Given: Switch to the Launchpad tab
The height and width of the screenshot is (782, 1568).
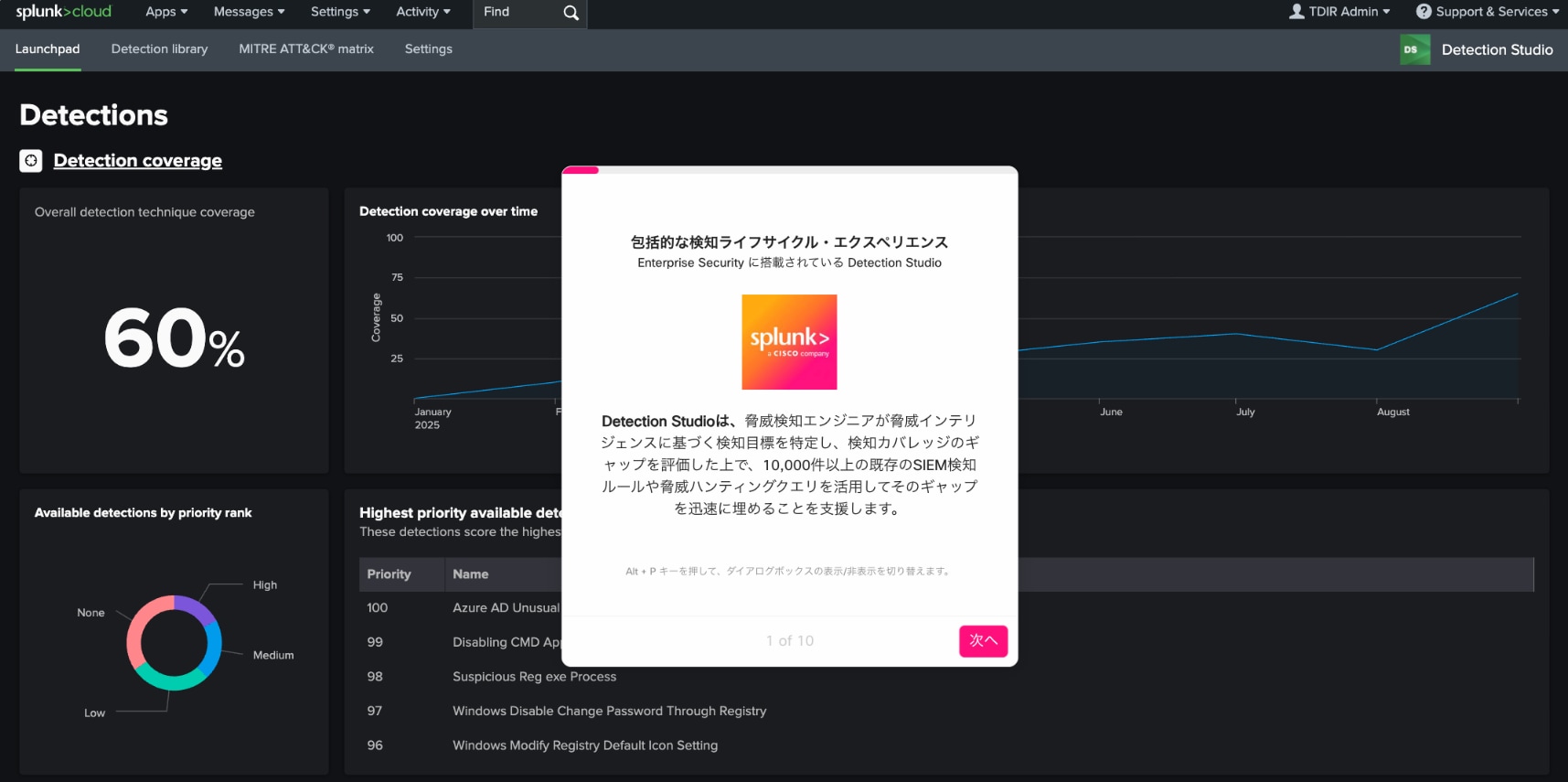Looking at the screenshot, I should coord(48,49).
